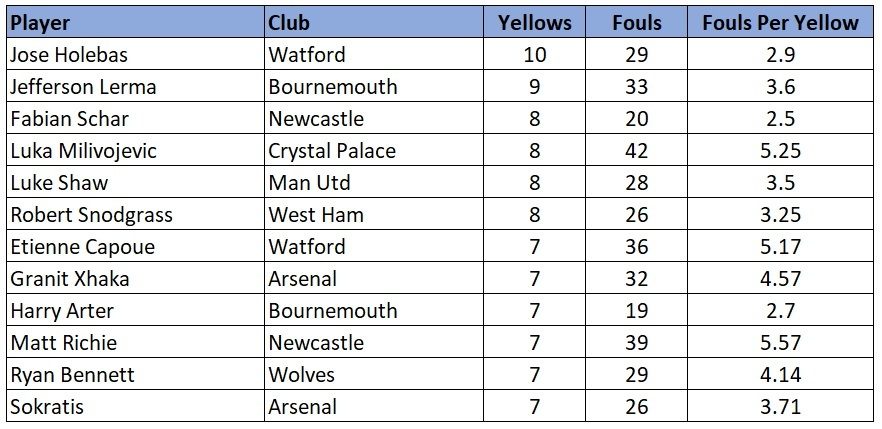Click Luka Milivojevic's 42 fouls cell
The width and height of the screenshot is (882, 429).
click(636, 151)
